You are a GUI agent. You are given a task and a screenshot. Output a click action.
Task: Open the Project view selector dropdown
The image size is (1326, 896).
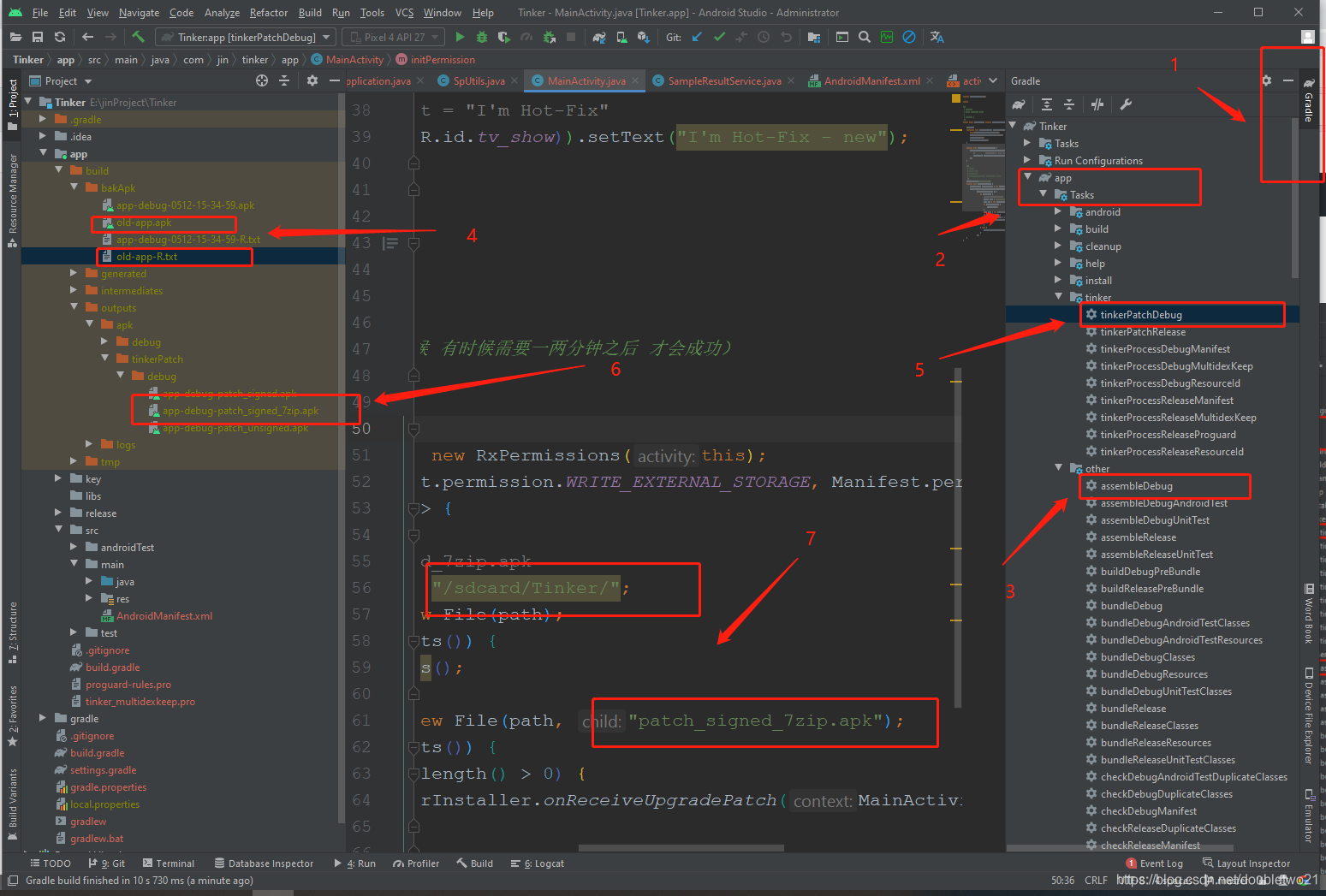pos(61,80)
